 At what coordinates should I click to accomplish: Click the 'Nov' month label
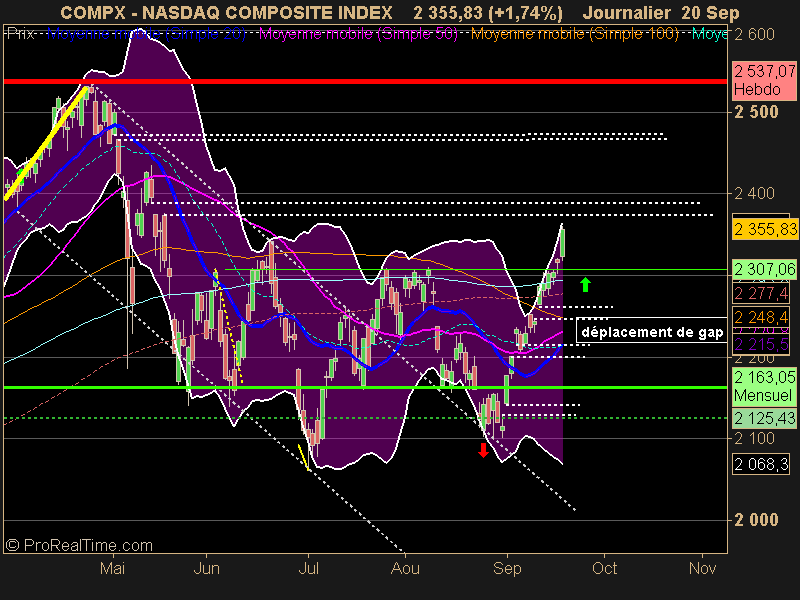pos(703,568)
